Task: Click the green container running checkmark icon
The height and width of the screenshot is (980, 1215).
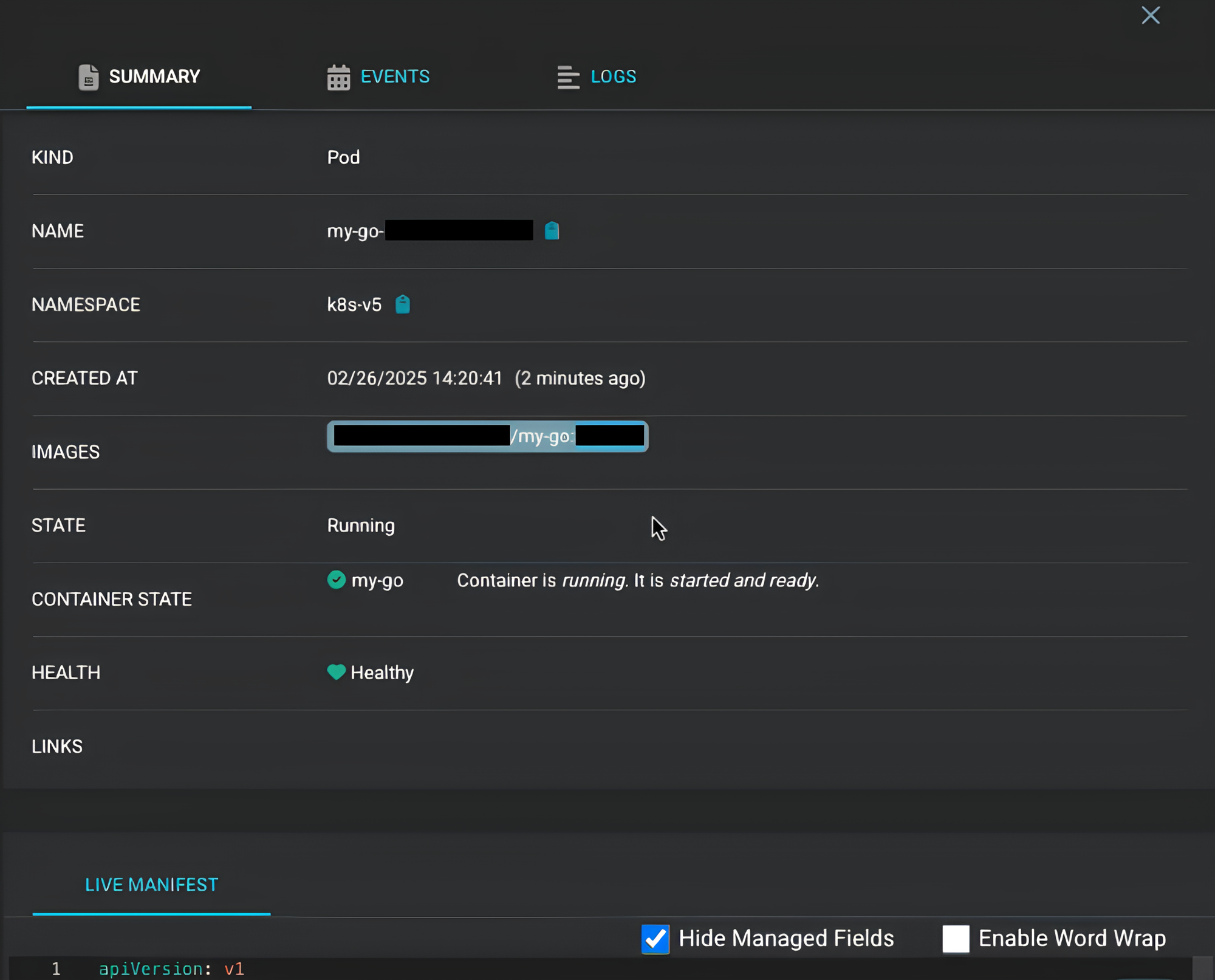Action: (336, 580)
